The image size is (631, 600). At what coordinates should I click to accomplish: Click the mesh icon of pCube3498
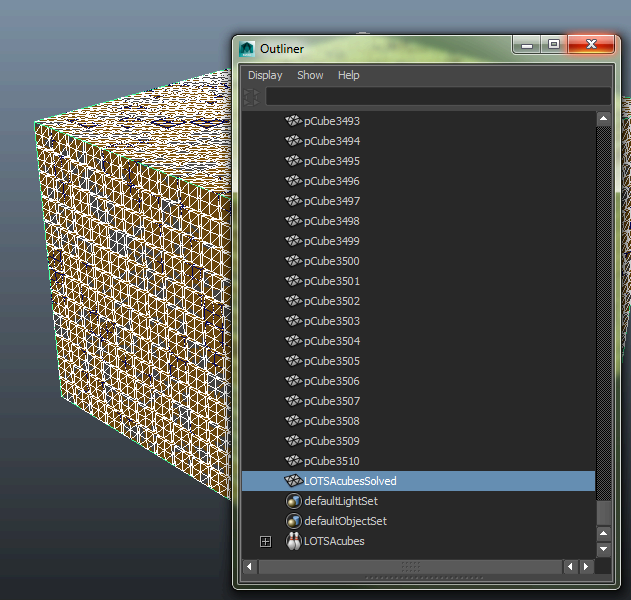(294, 221)
